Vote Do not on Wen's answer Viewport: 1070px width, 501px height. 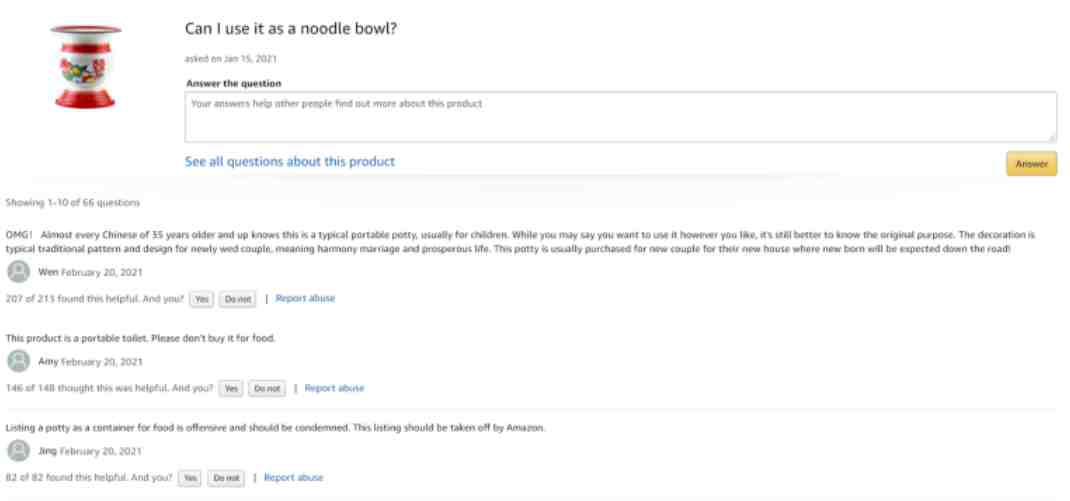[x=237, y=299]
